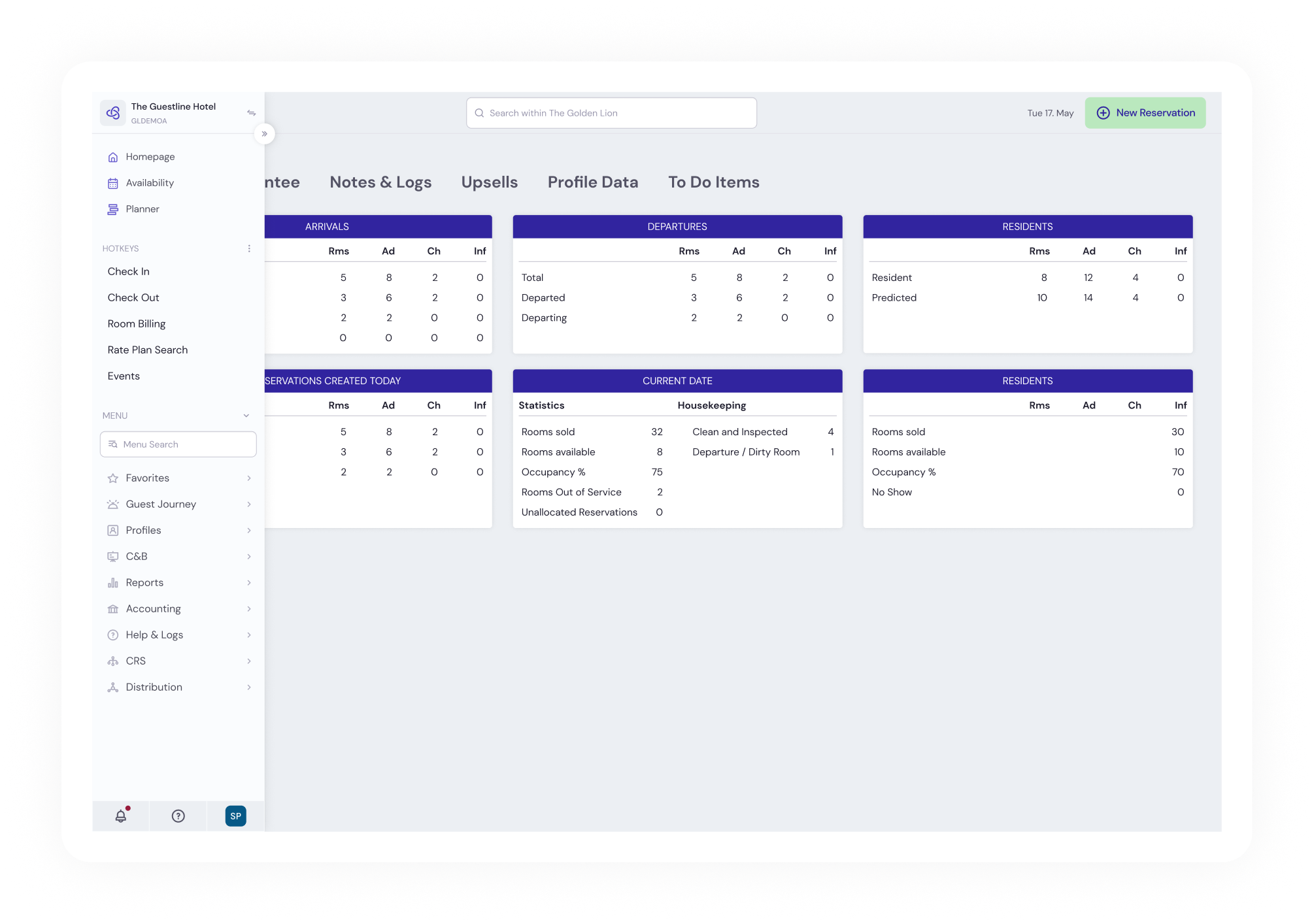Image resolution: width=1314 pixels, height=924 pixels.
Task: Collapse the MENU section
Action: 246,416
